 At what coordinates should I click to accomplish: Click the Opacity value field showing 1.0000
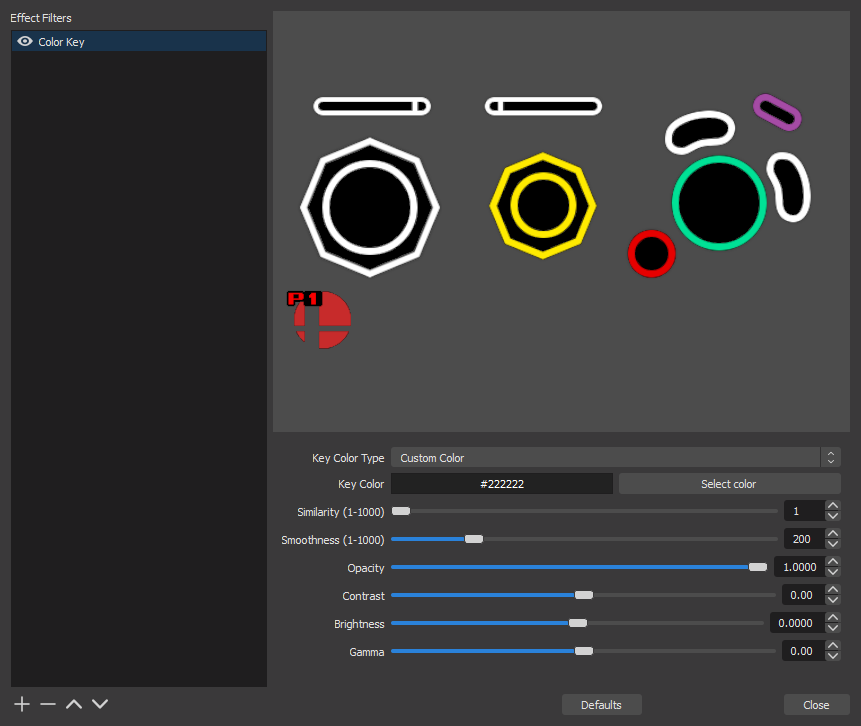800,567
